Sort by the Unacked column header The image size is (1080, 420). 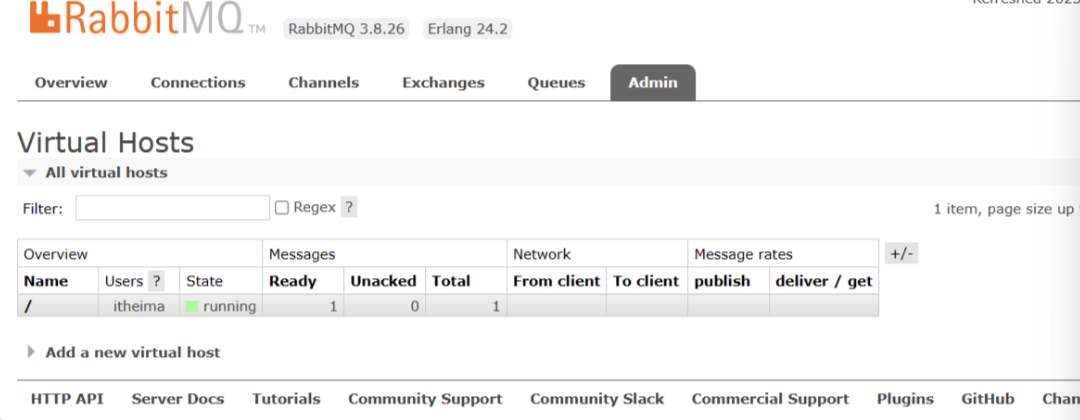point(384,281)
